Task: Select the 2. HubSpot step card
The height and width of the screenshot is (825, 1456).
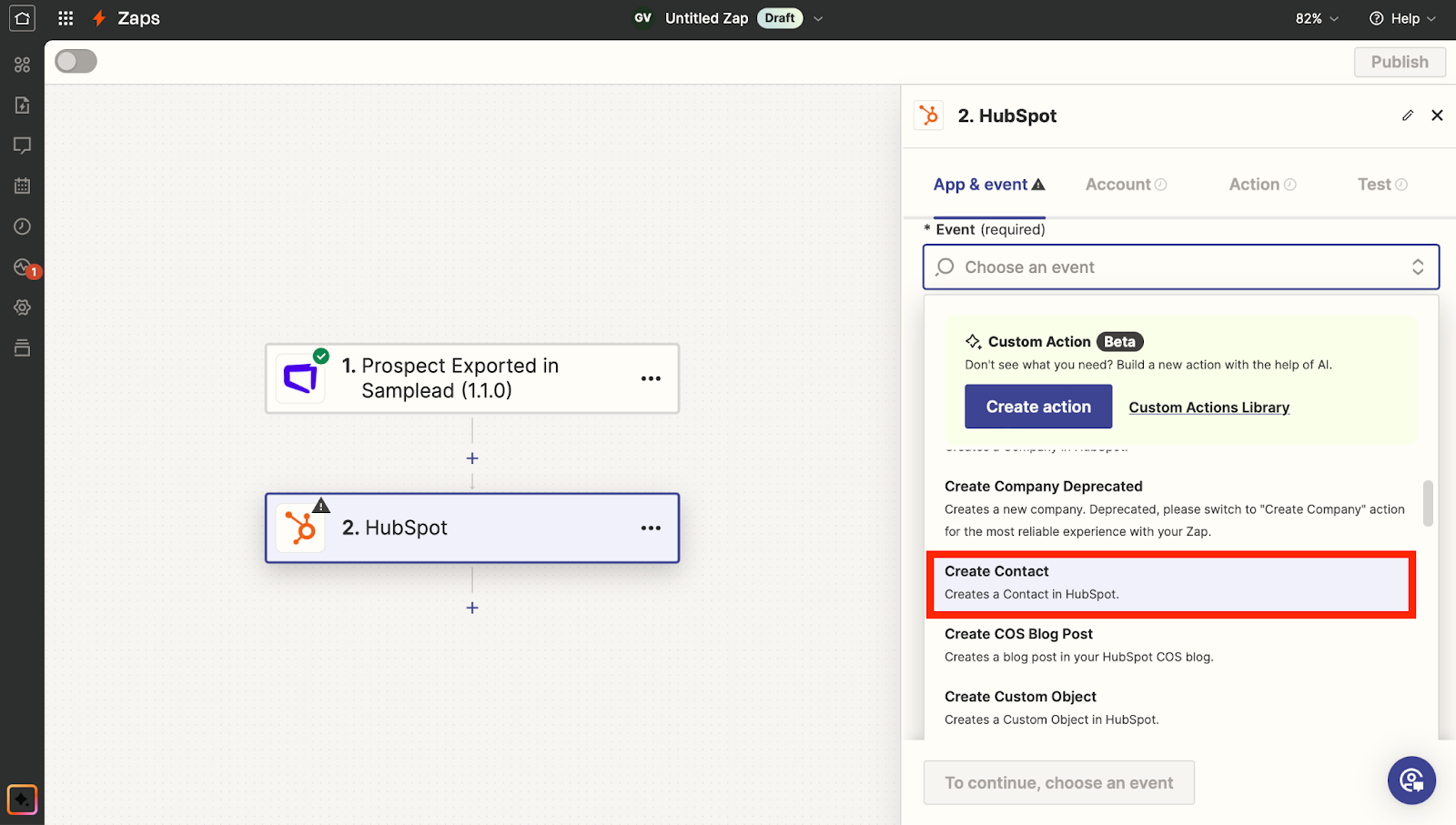Action: click(x=472, y=528)
